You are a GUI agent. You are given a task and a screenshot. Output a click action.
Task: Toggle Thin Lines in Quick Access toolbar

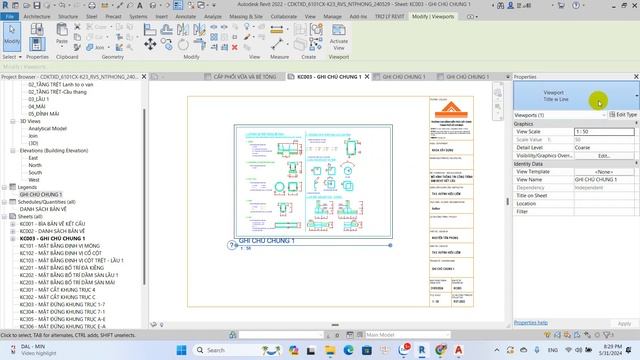click(178, 5)
